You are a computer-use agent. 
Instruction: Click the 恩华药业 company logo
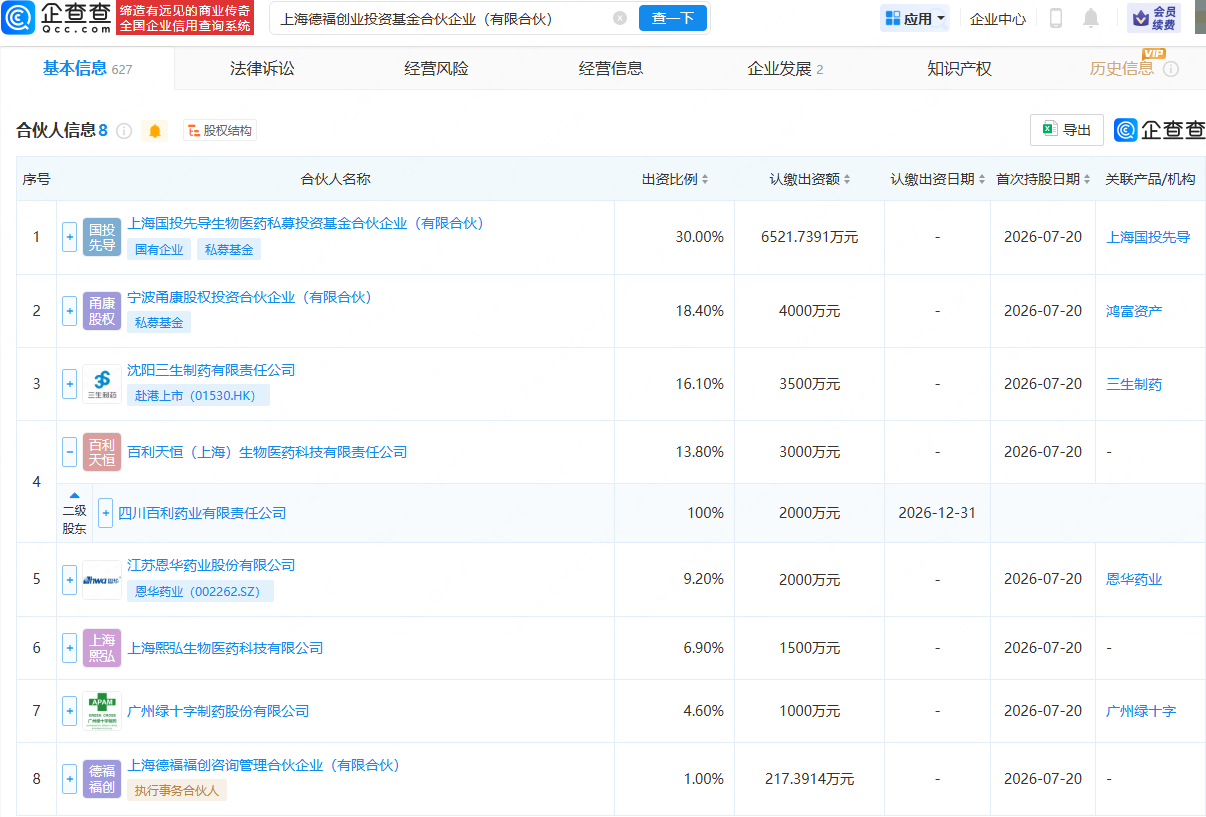tap(102, 579)
